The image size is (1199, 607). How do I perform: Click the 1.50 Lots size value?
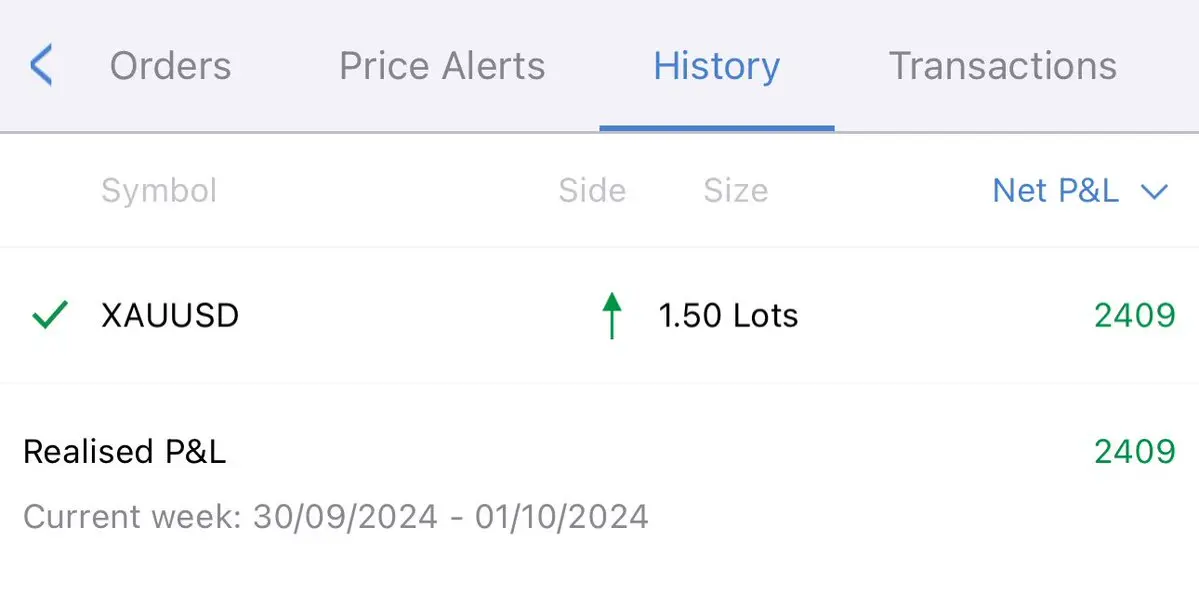[x=728, y=315]
